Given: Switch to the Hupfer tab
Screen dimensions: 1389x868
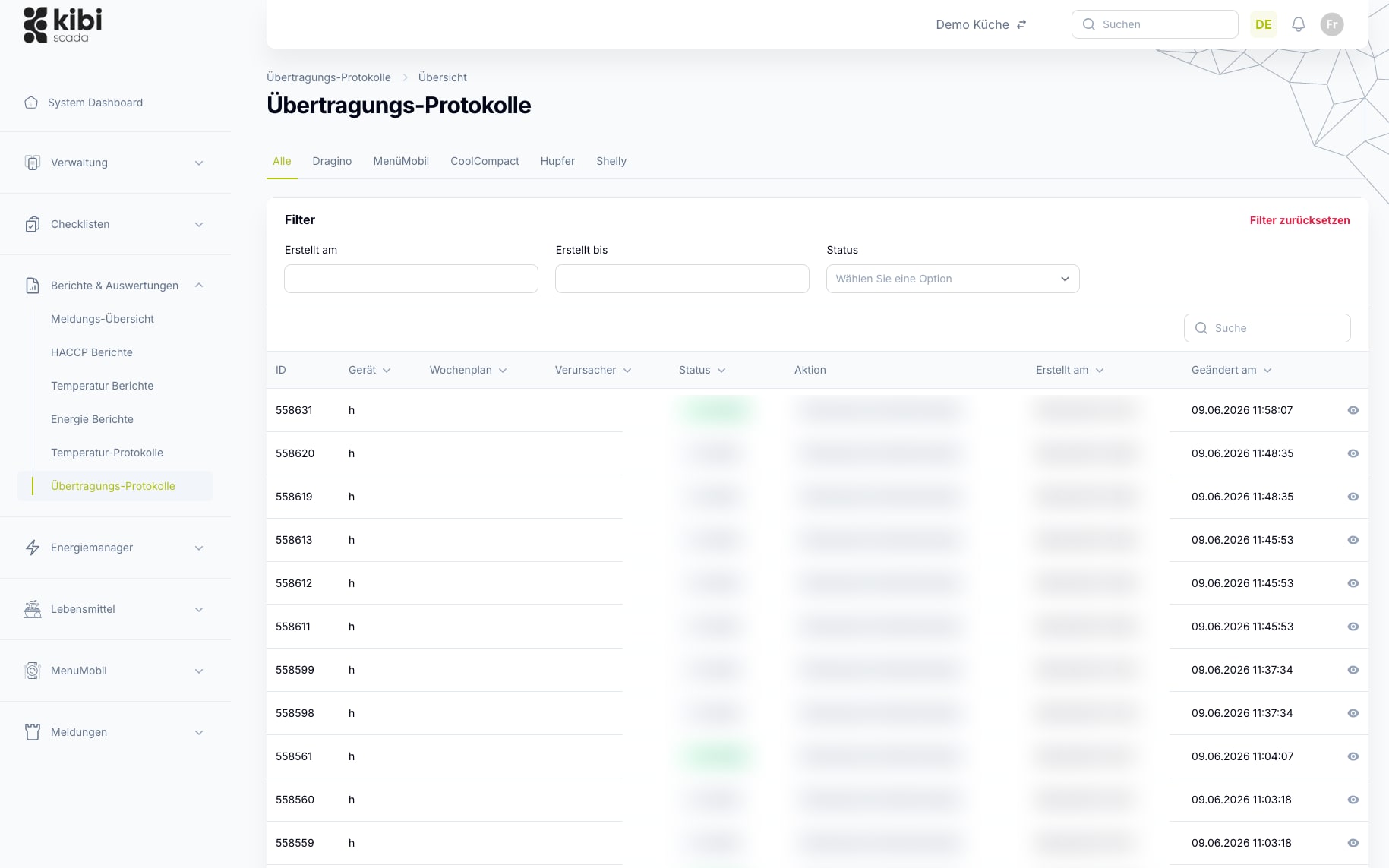Looking at the screenshot, I should (557, 161).
